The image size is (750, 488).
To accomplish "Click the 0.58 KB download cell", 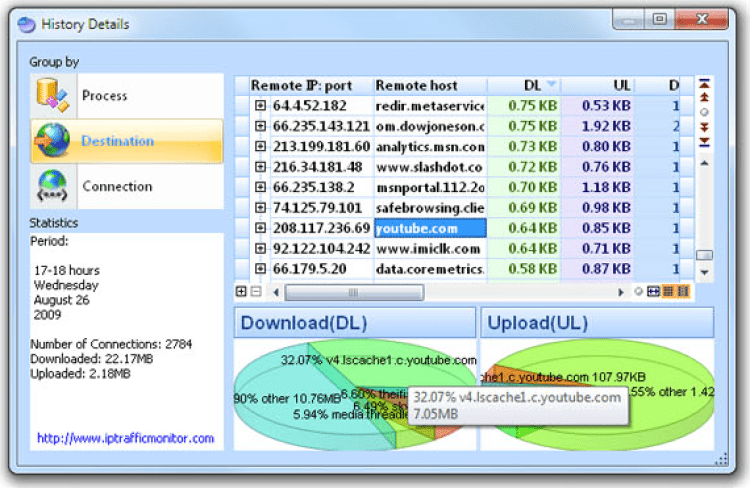I will tap(524, 269).
